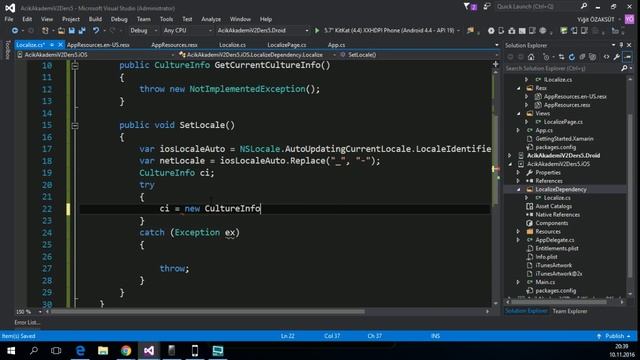Click the Visual Studio taskbar icon
Screen dimensions: 640x360
149,351
